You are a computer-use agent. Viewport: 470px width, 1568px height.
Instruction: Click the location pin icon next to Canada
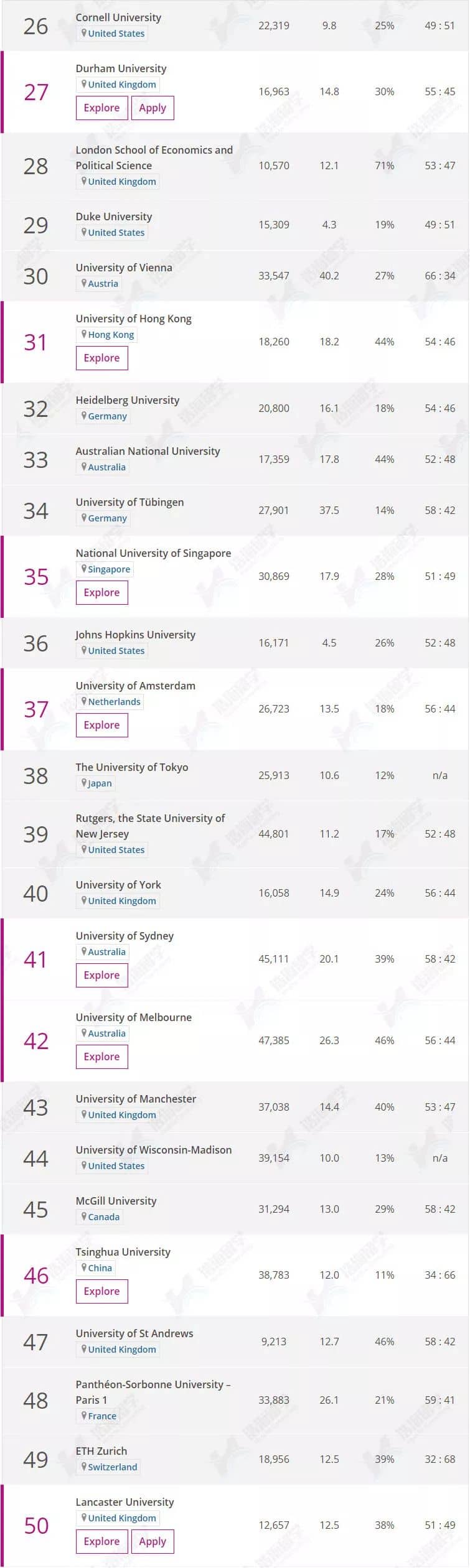(84, 1216)
